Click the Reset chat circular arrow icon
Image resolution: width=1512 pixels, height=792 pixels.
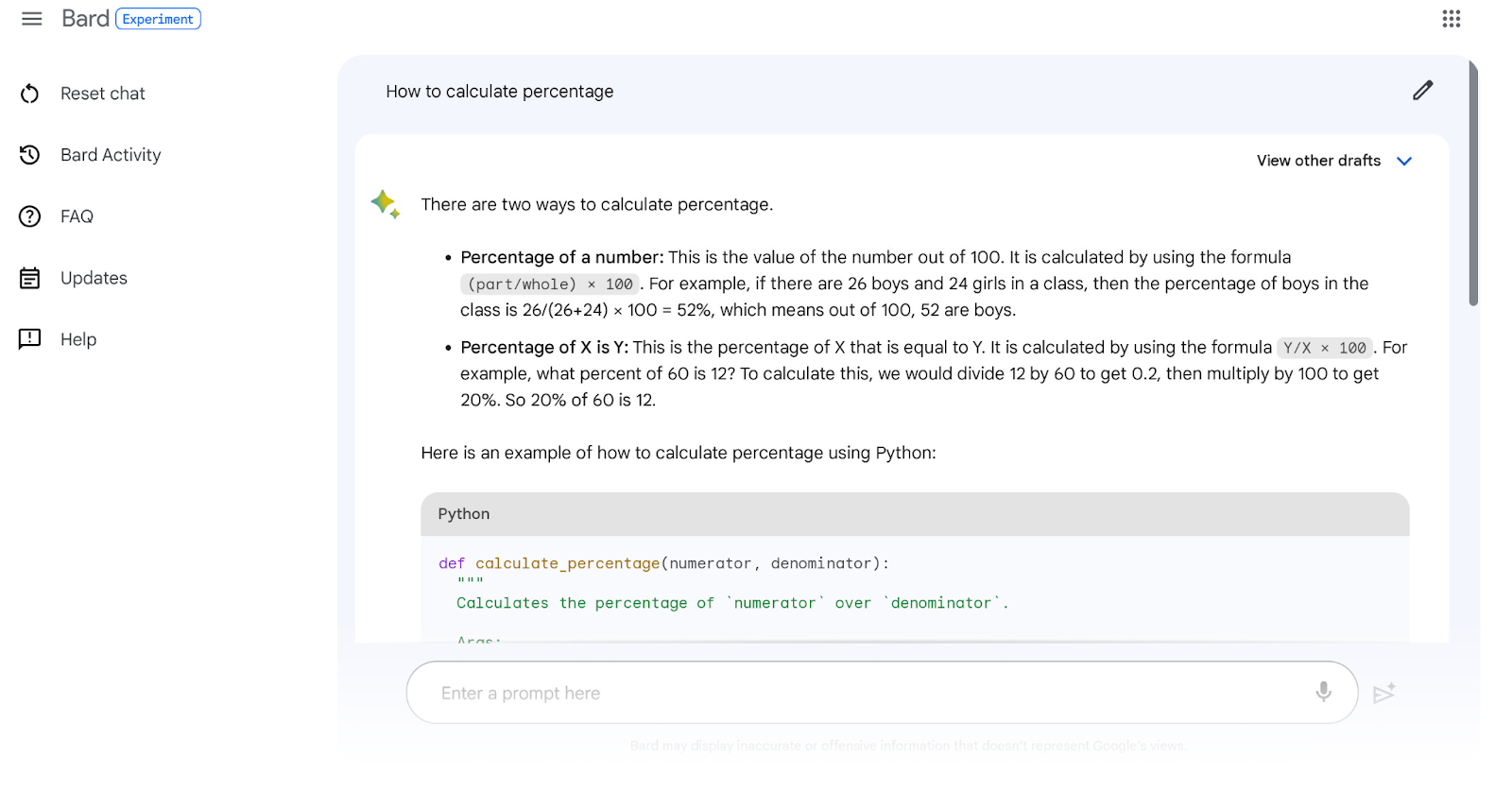30,94
